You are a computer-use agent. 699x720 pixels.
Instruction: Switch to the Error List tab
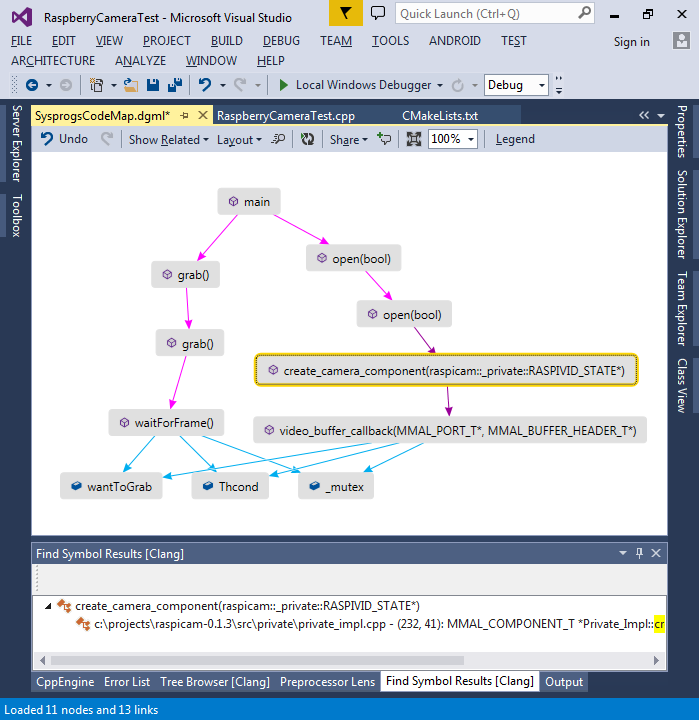(x=127, y=682)
